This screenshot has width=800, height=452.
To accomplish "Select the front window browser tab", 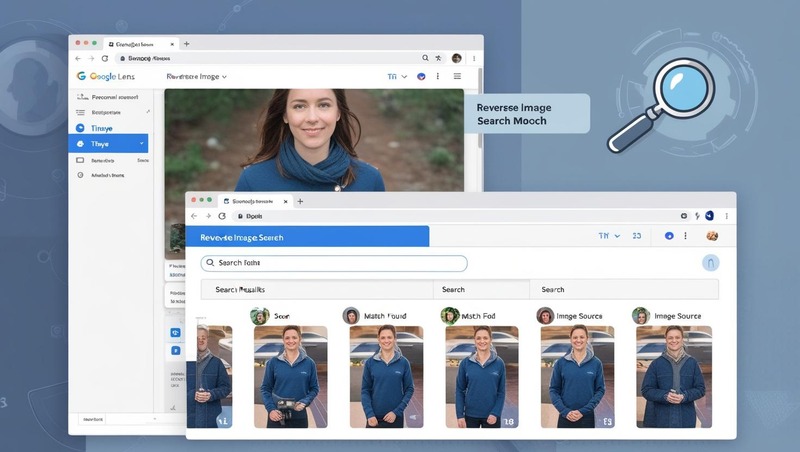I will (255, 202).
